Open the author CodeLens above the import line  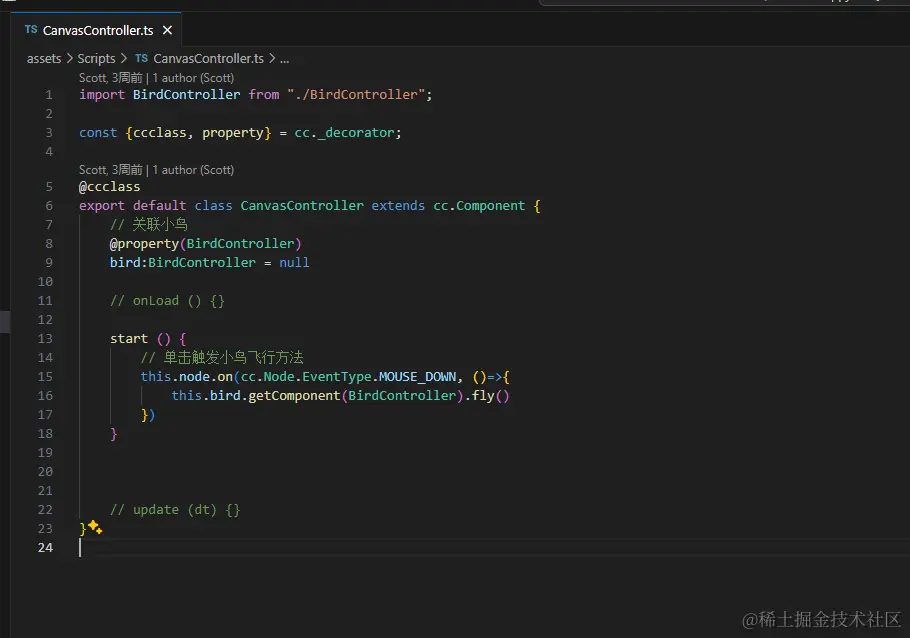coord(157,78)
